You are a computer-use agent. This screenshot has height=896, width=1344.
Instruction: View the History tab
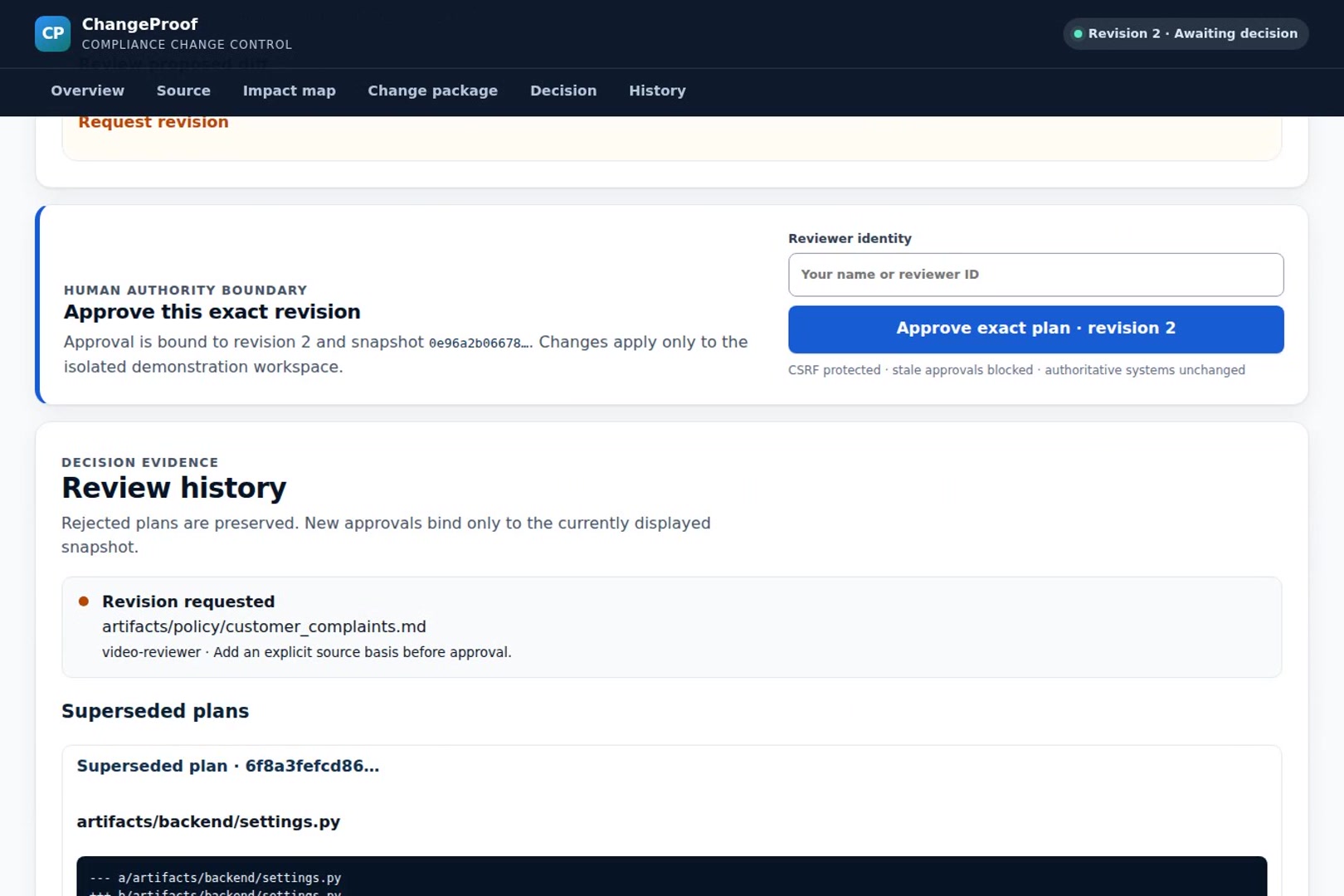[x=657, y=90]
